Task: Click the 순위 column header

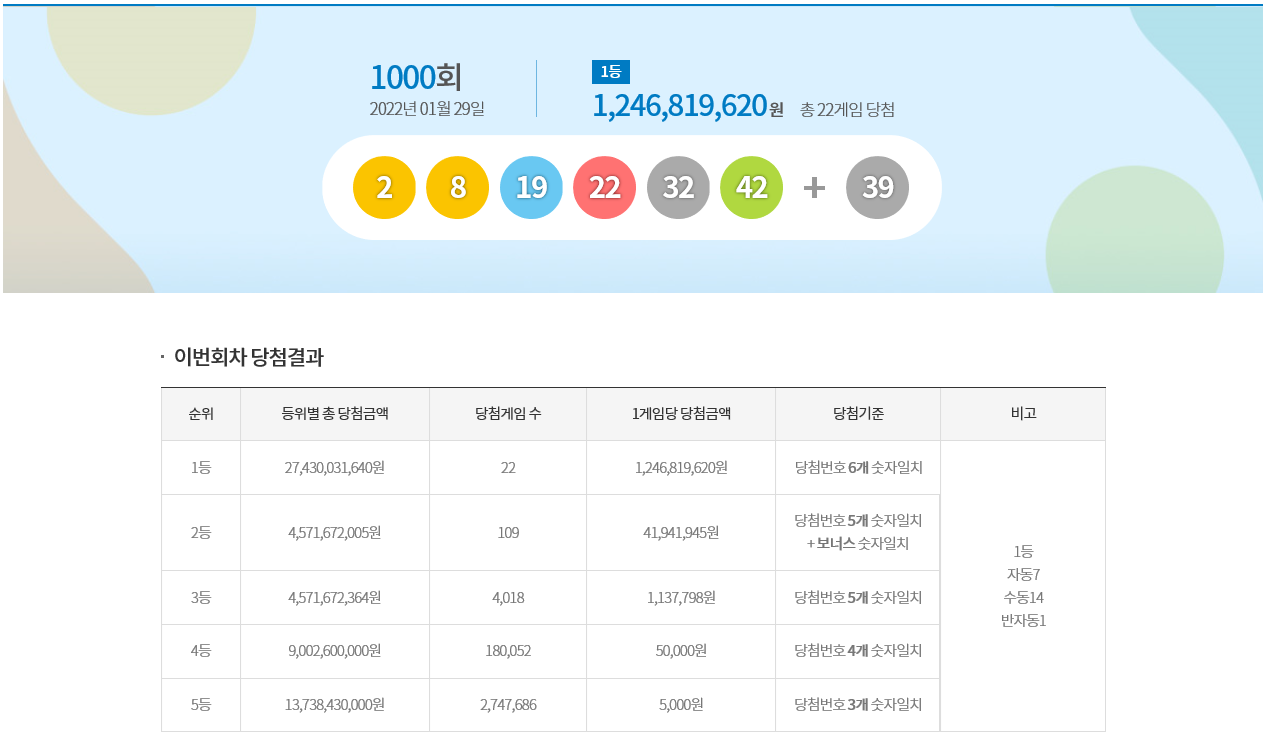Action: [201, 414]
